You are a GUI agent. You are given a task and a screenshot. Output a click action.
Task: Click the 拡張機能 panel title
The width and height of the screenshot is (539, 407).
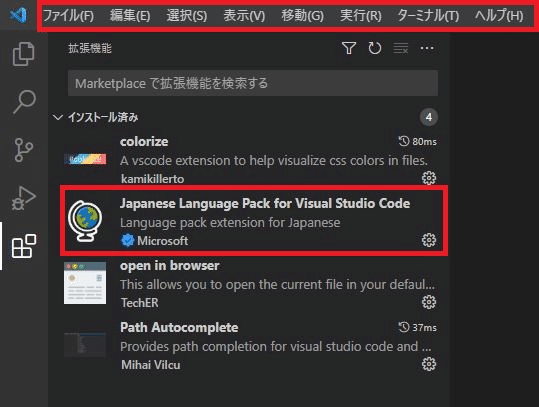90,48
